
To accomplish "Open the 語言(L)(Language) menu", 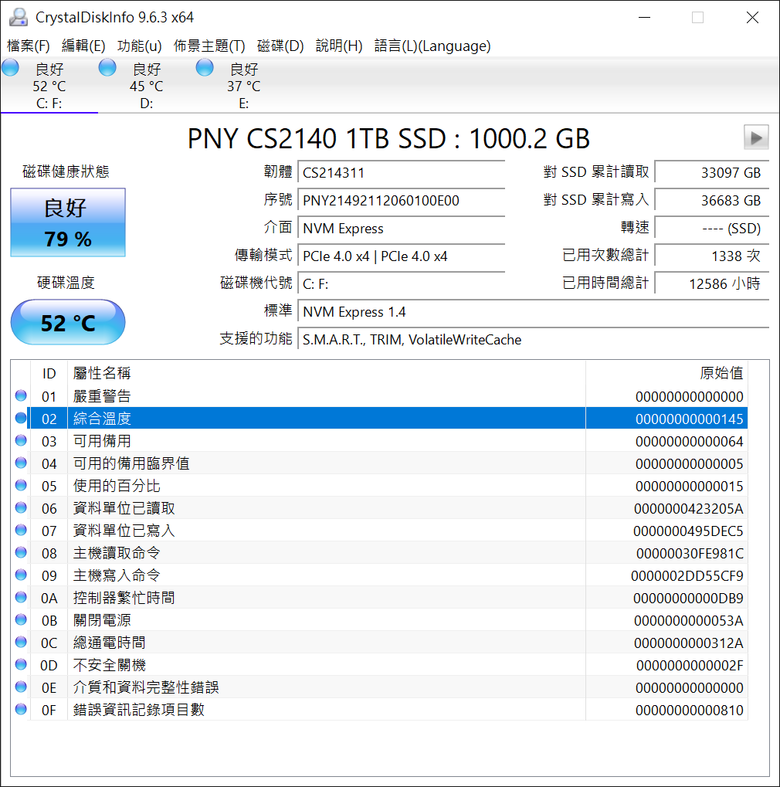I will point(432,46).
